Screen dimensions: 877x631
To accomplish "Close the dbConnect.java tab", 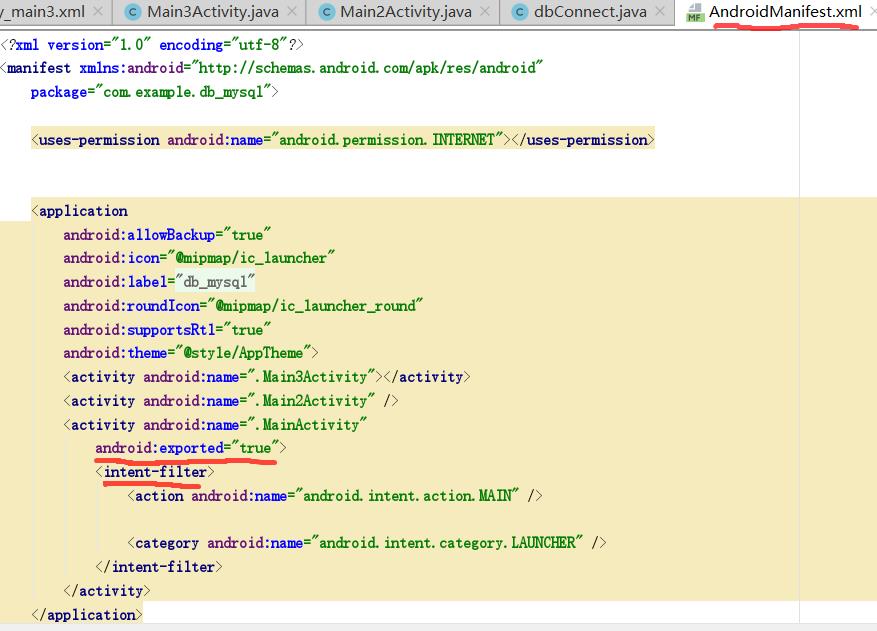I will point(660,11).
